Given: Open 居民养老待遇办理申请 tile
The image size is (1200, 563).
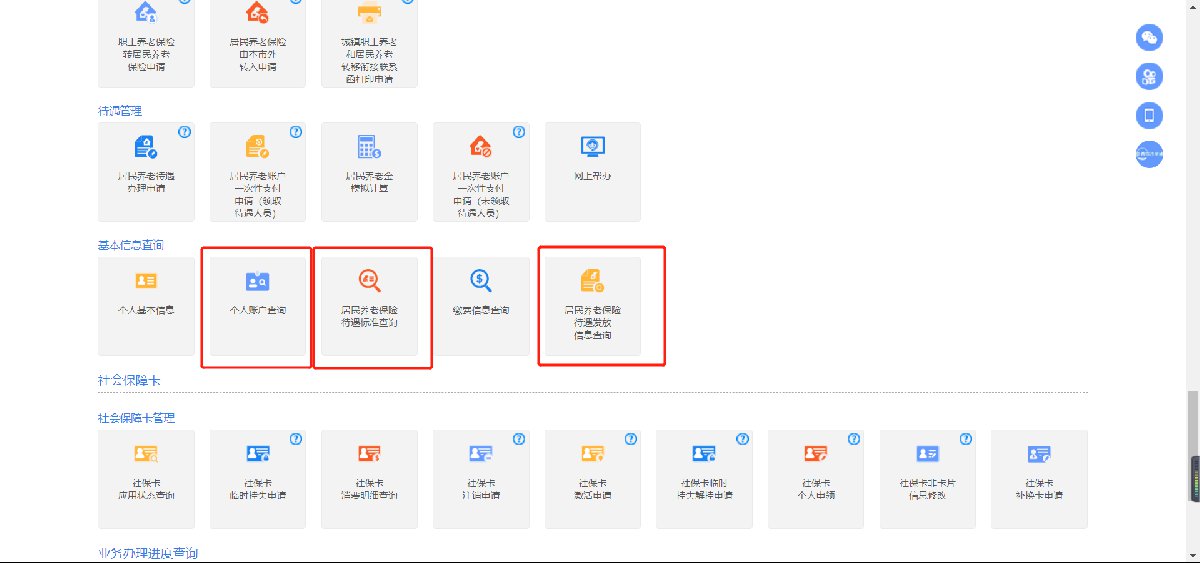Looking at the screenshot, I should (x=146, y=171).
